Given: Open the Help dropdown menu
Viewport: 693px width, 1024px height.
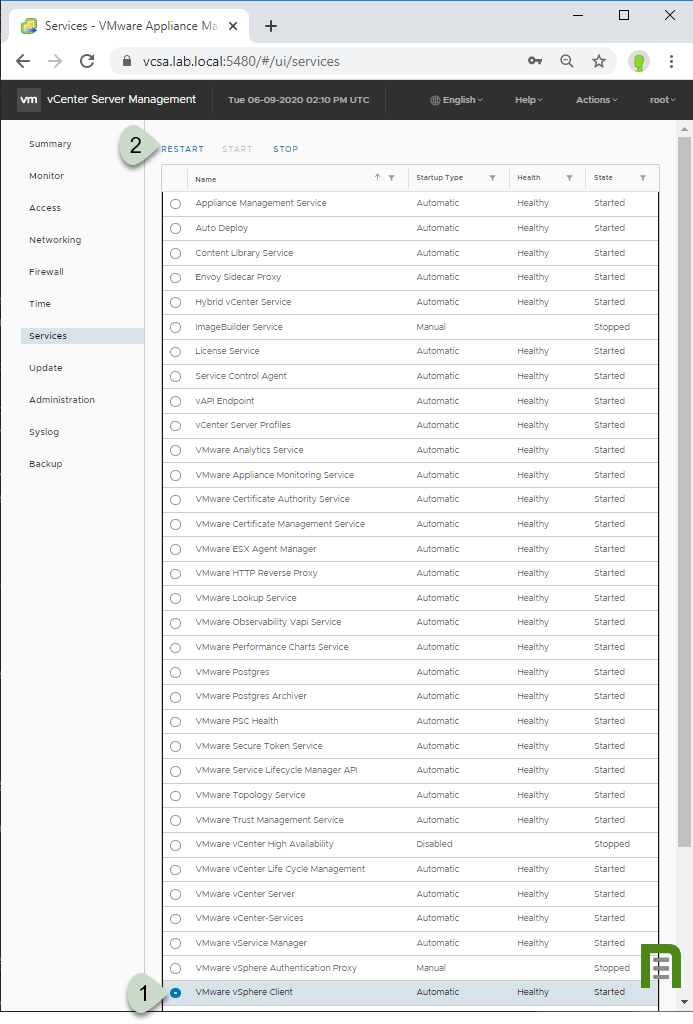Looking at the screenshot, I should [x=528, y=100].
